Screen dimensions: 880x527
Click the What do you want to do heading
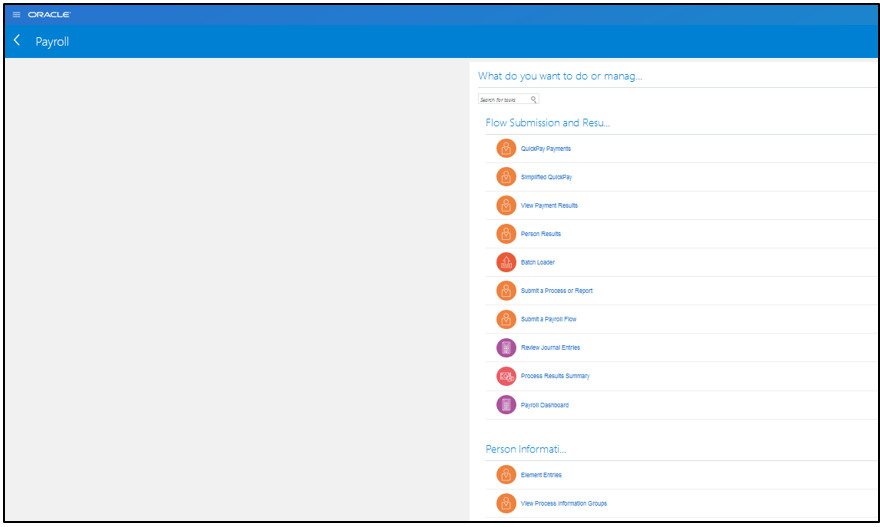(x=560, y=76)
